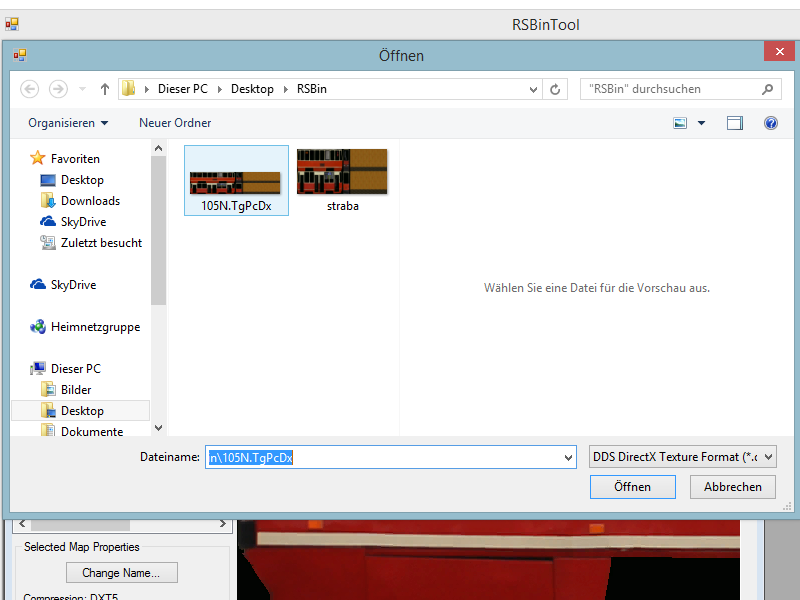Viewport: 800px width, 600px height.
Task: Click the navigation pane scroll-down arrow
Action: (x=158, y=428)
